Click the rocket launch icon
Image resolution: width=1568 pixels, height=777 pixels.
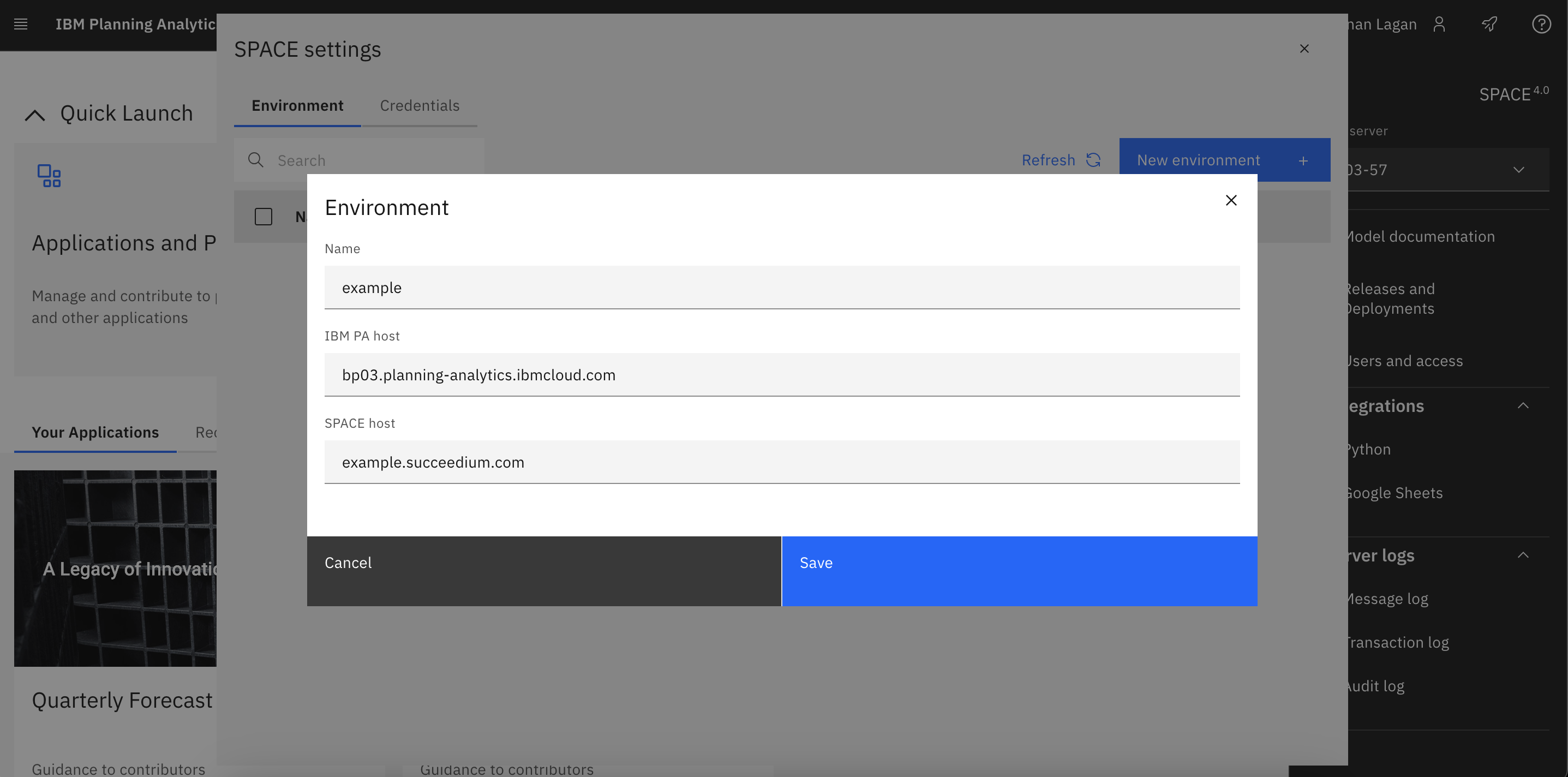click(1489, 25)
